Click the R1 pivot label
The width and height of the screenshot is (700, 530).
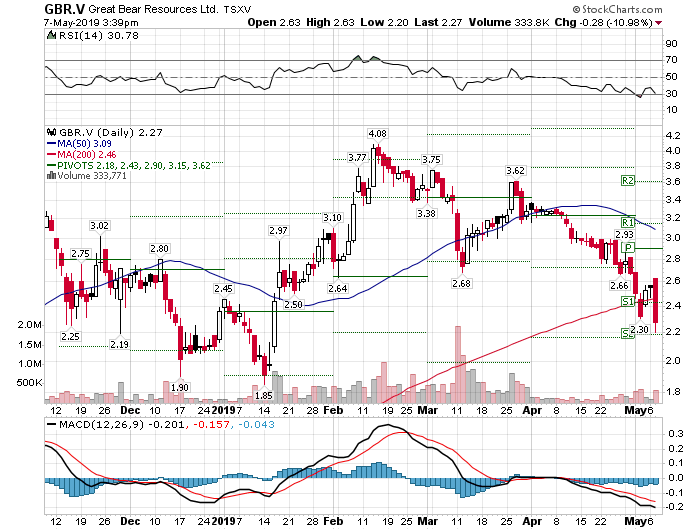(x=628, y=222)
